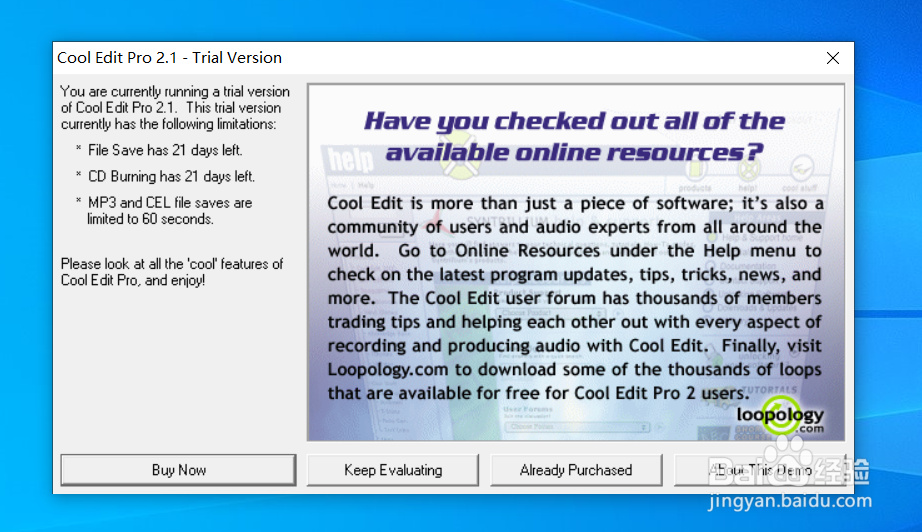This screenshot has width=922, height=532.
Task: Click the loopology.com logo in the banner
Action: [x=781, y=416]
